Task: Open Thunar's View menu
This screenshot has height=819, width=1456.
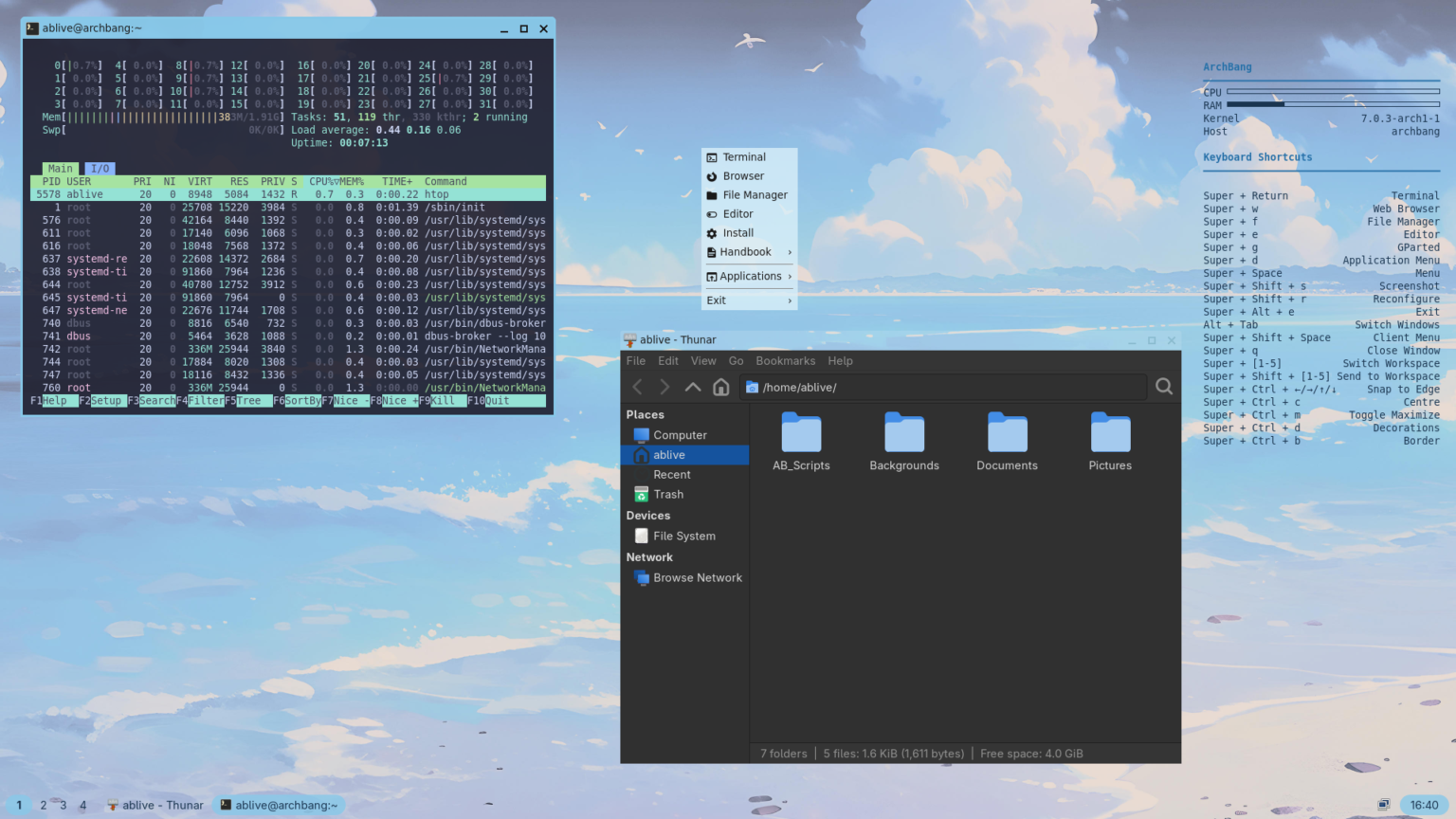Action: [703, 361]
